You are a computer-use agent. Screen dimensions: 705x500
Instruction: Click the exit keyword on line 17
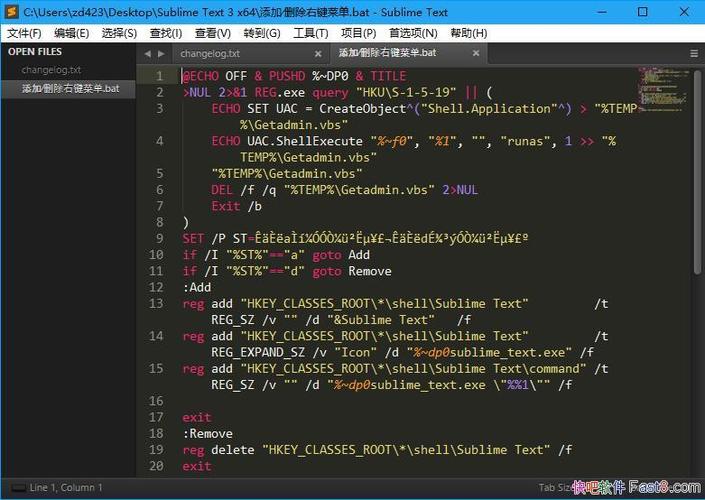point(197,417)
